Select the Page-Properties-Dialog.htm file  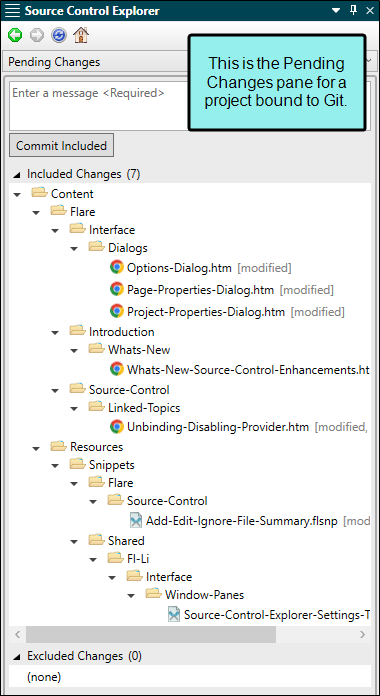201,290
